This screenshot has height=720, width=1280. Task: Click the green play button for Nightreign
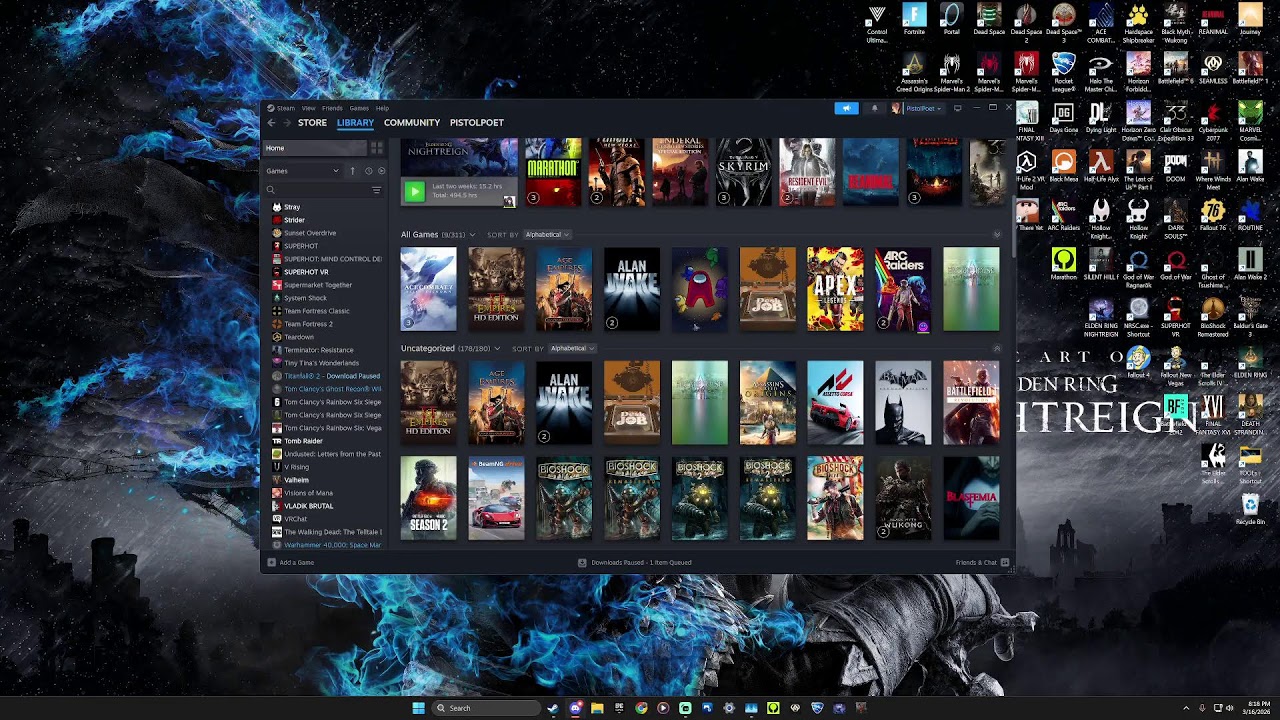[x=414, y=191]
